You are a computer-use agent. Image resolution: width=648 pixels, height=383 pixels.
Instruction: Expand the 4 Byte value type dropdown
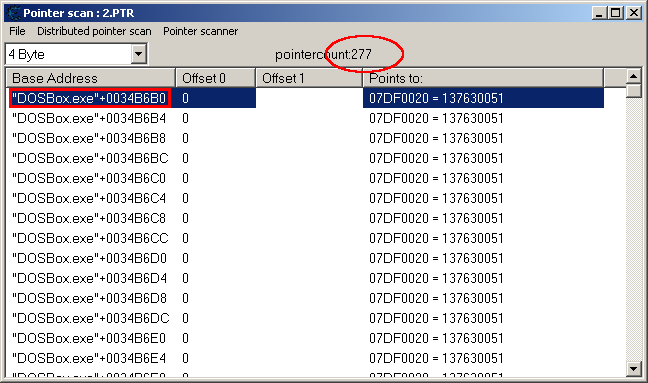pyautogui.click(x=139, y=54)
